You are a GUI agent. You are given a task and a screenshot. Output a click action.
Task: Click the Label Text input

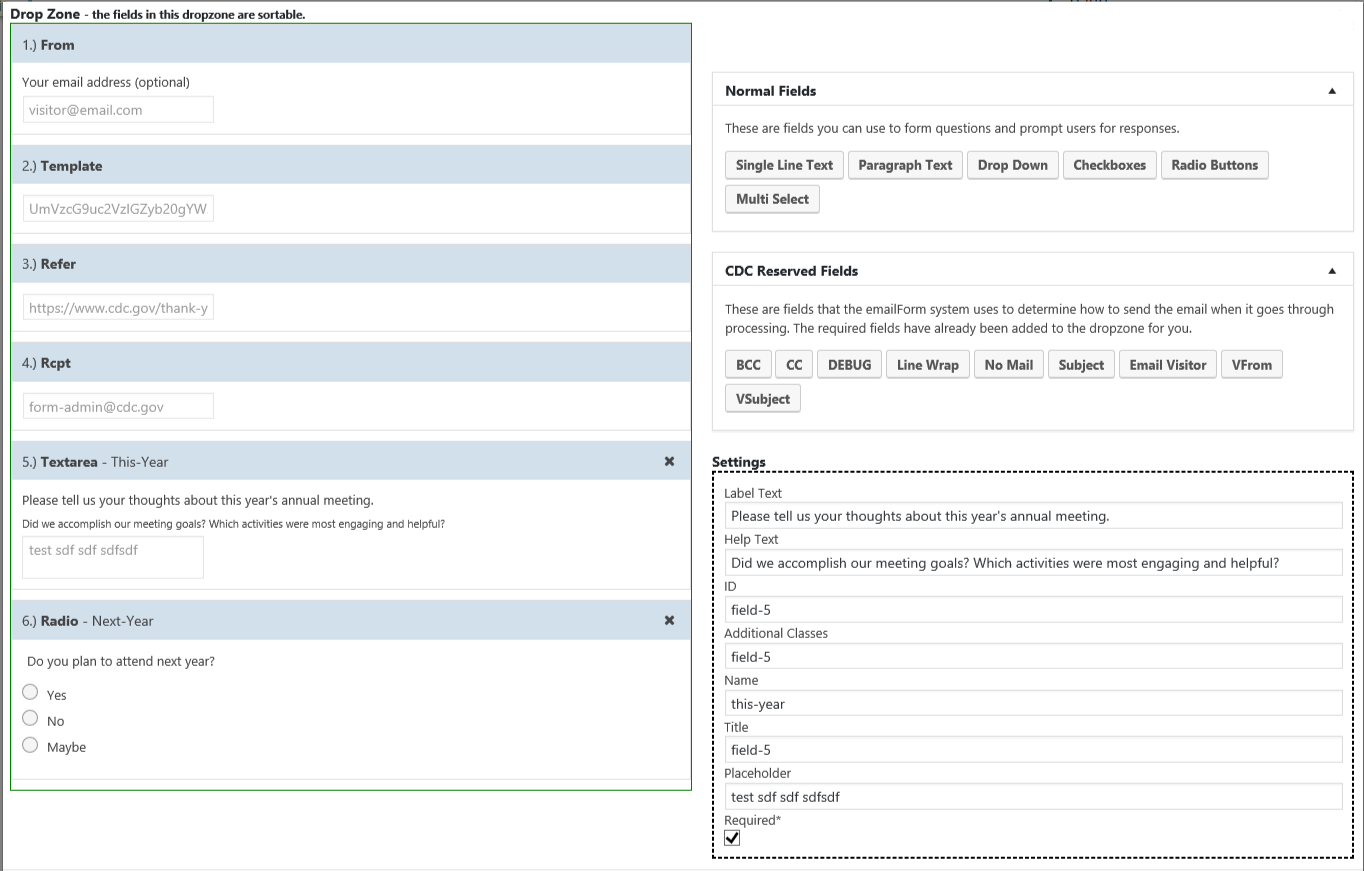(x=1033, y=516)
